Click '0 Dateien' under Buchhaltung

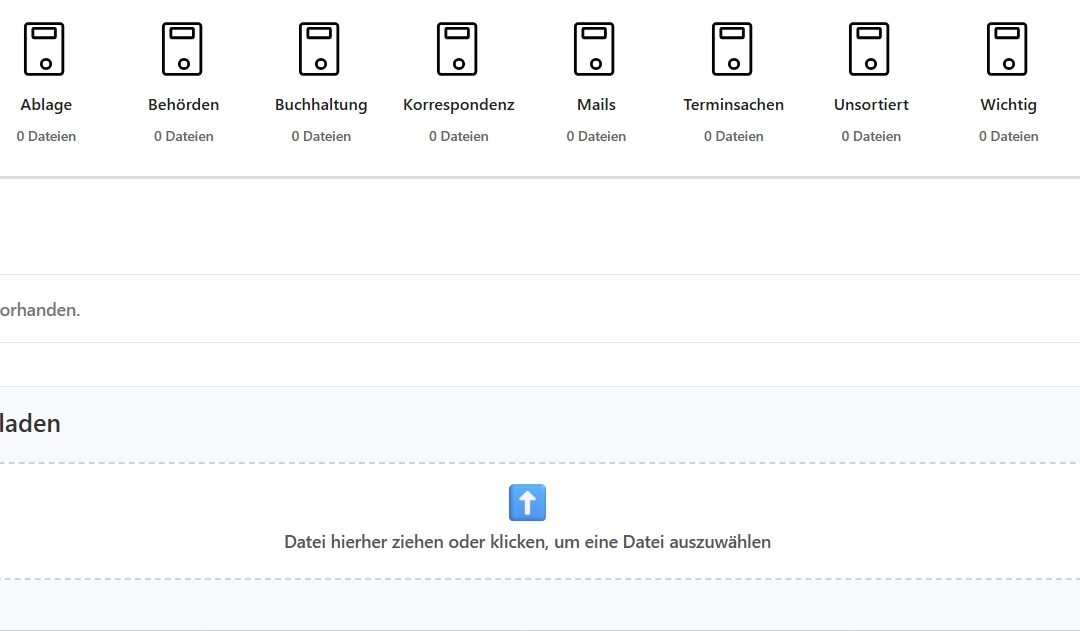321,136
